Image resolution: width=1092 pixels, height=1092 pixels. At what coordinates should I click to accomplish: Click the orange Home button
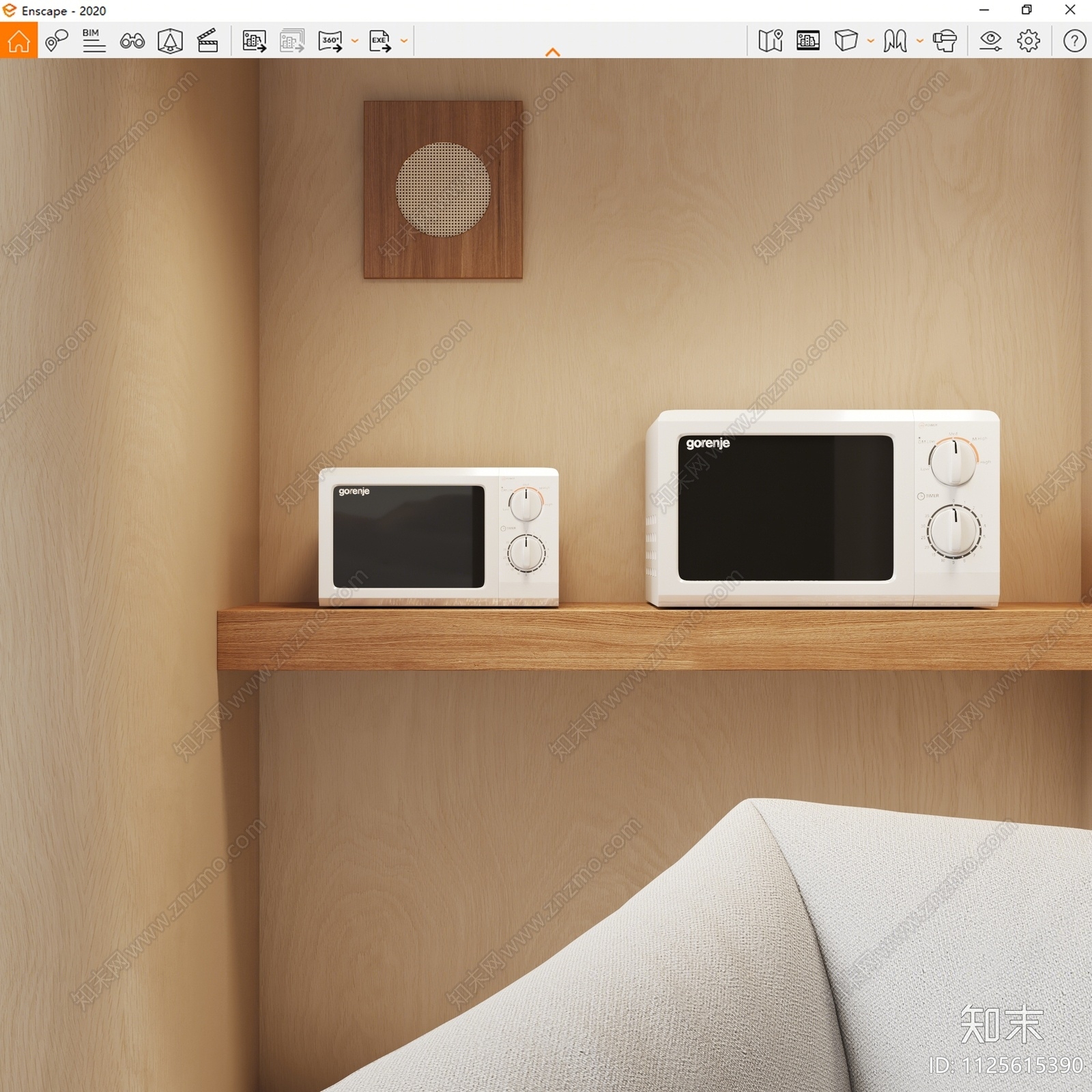point(18,40)
